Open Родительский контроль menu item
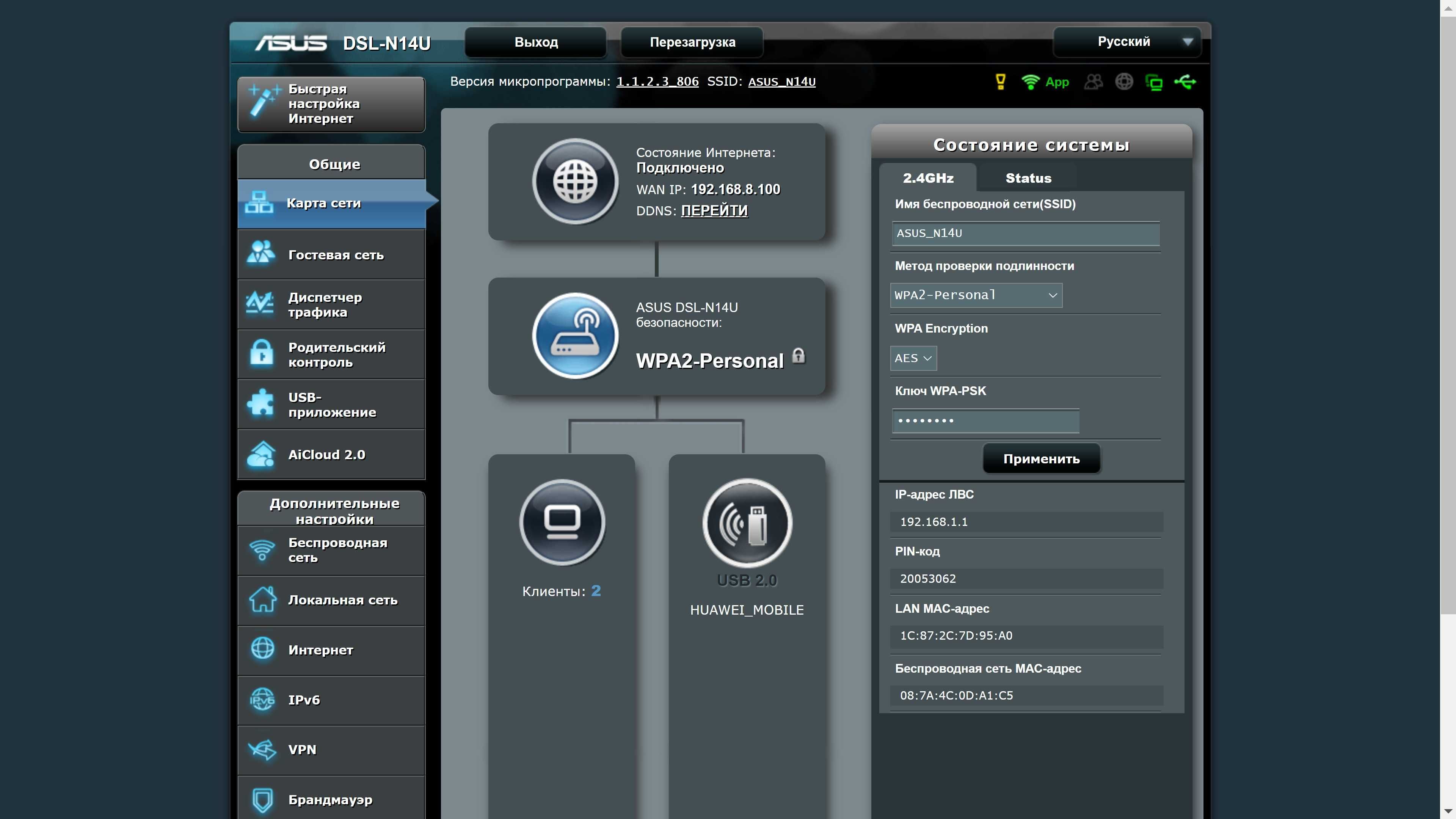This screenshot has width=1456, height=819. [331, 355]
